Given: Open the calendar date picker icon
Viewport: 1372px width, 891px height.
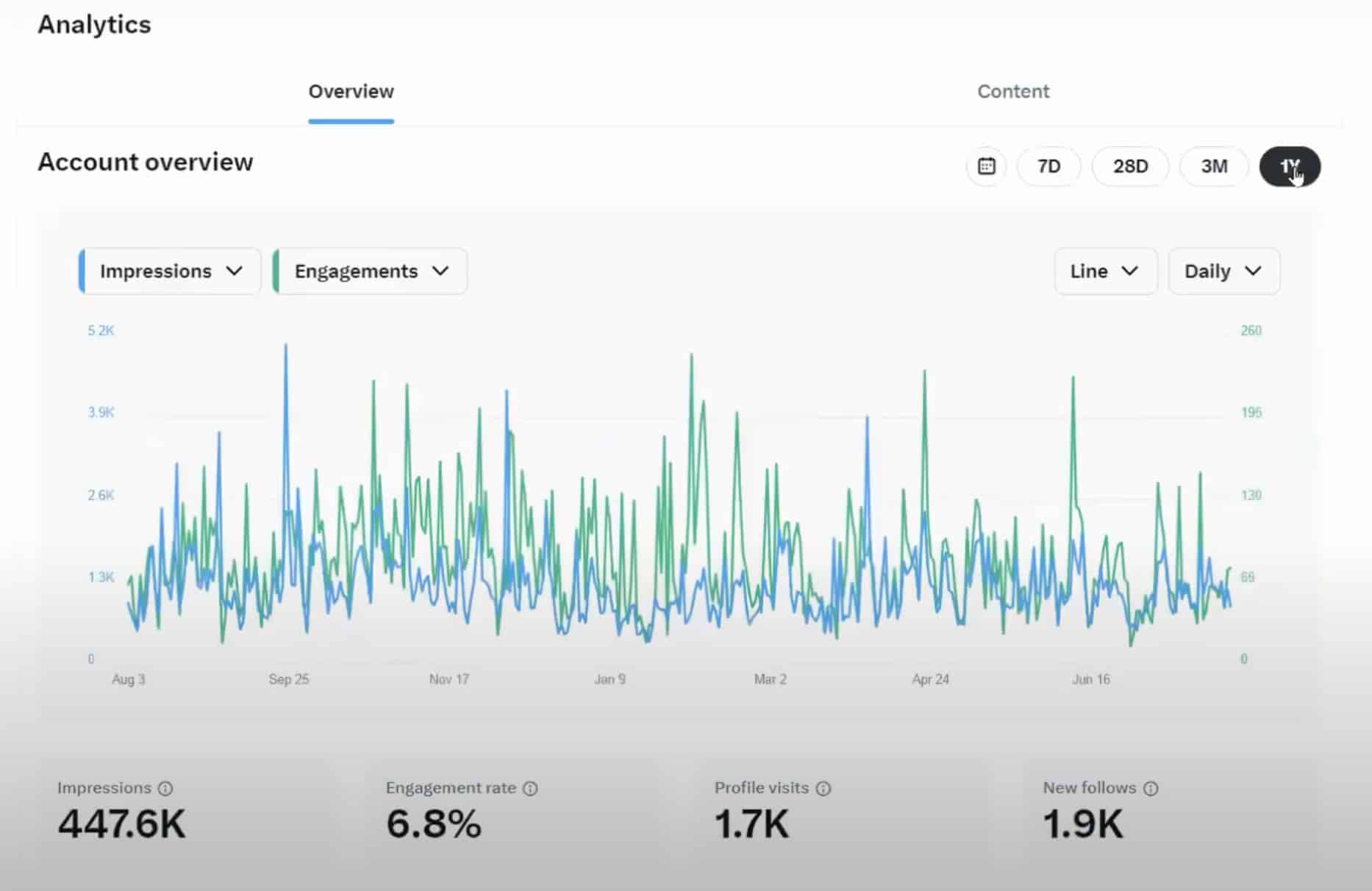Looking at the screenshot, I should click(x=985, y=166).
